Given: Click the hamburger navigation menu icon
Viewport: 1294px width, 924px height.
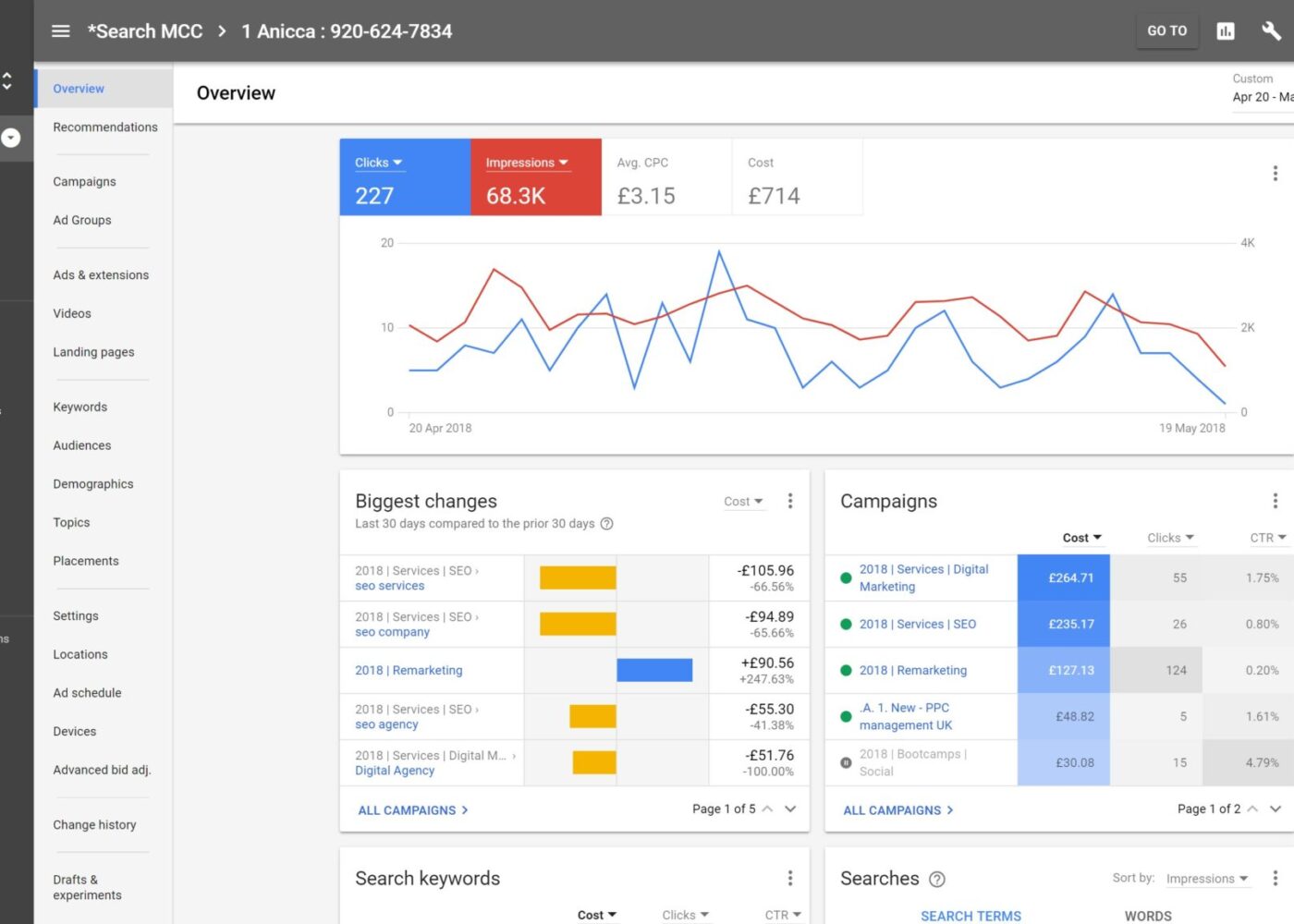Looking at the screenshot, I should (x=60, y=30).
